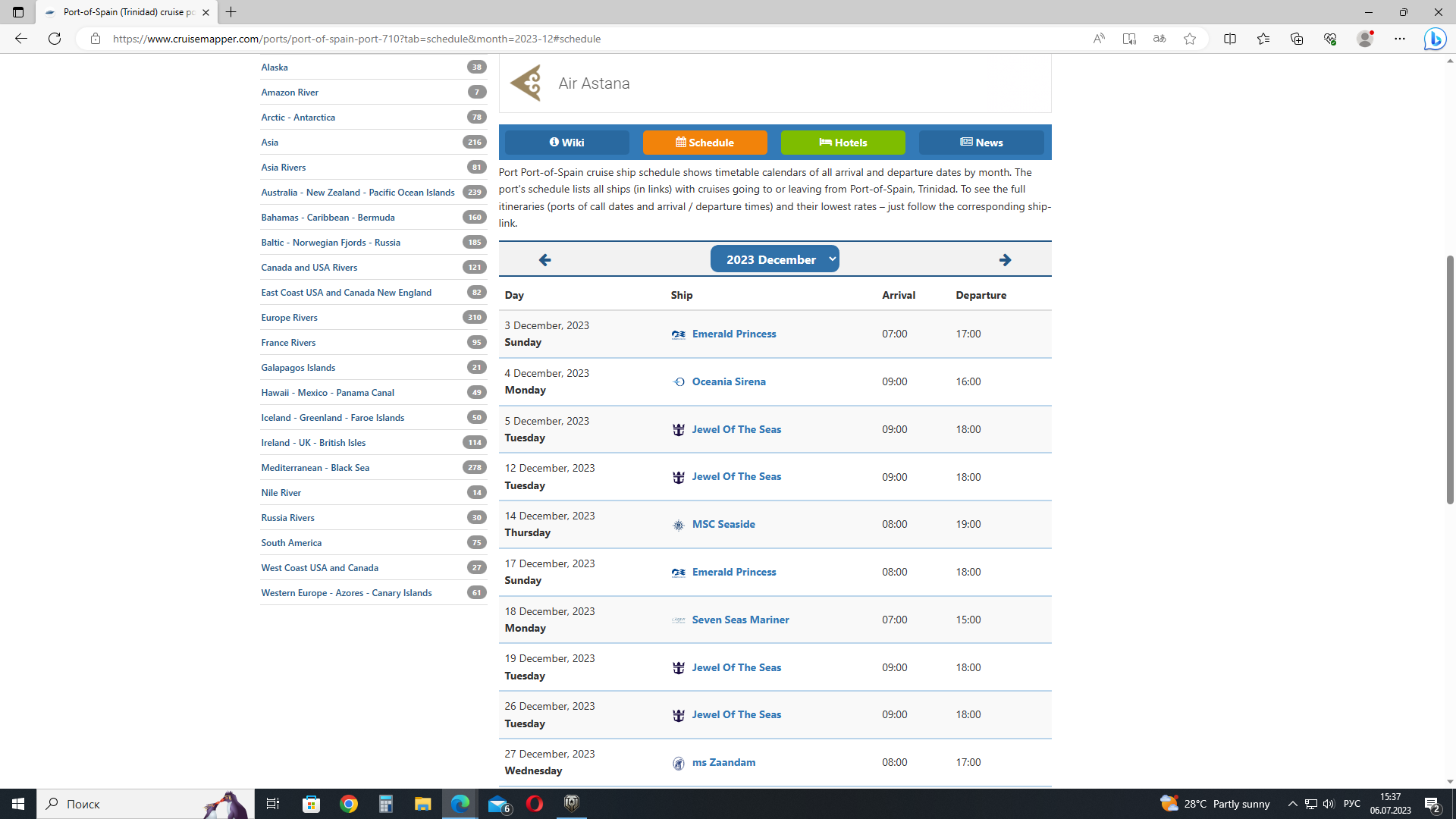Switch to the Schedule tab
1456x819 pixels.
(704, 143)
